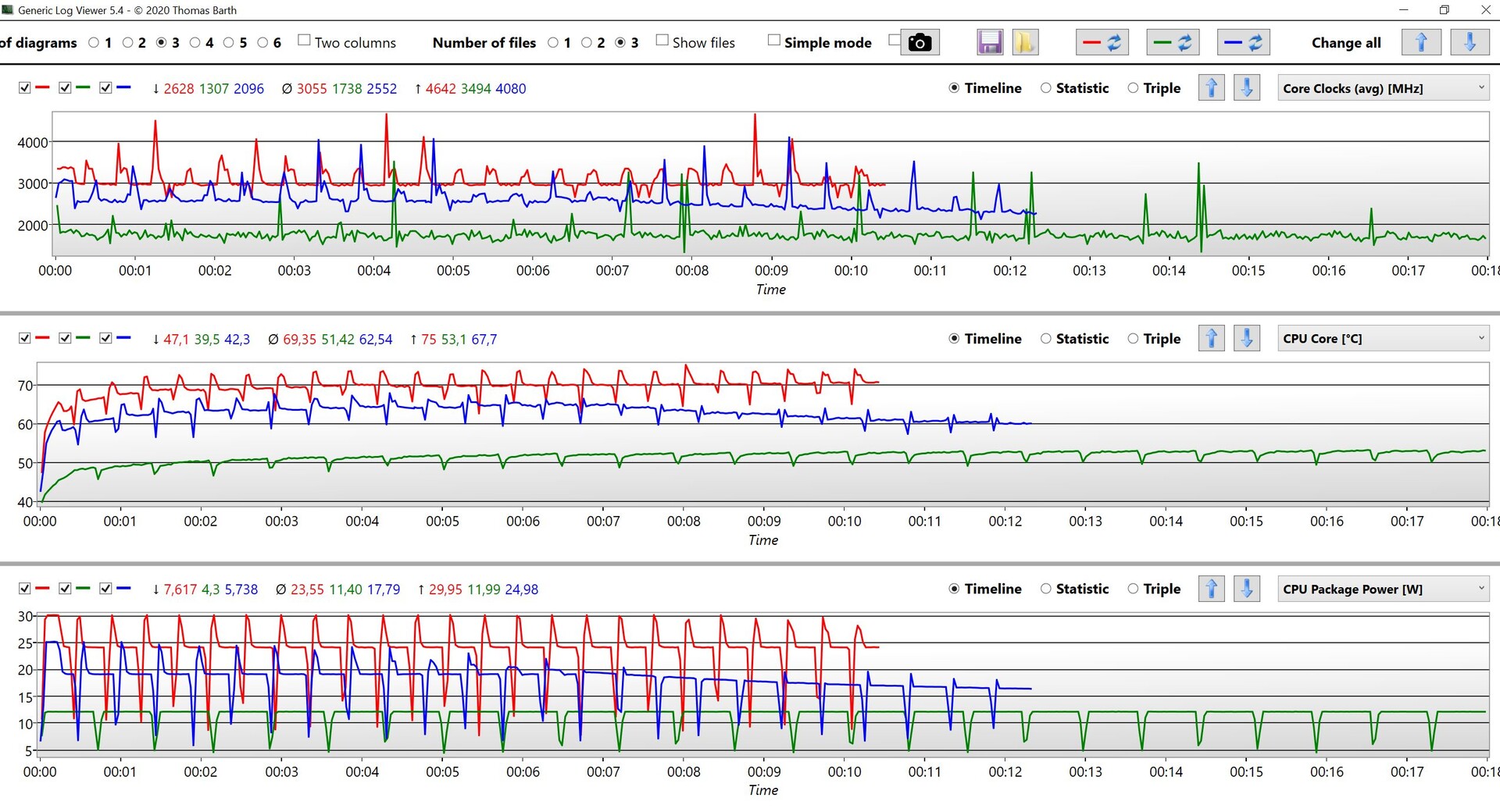The width and height of the screenshot is (1500, 812).
Task: Open the CPU Package Power [W] dropdown
Action: click(1383, 589)
